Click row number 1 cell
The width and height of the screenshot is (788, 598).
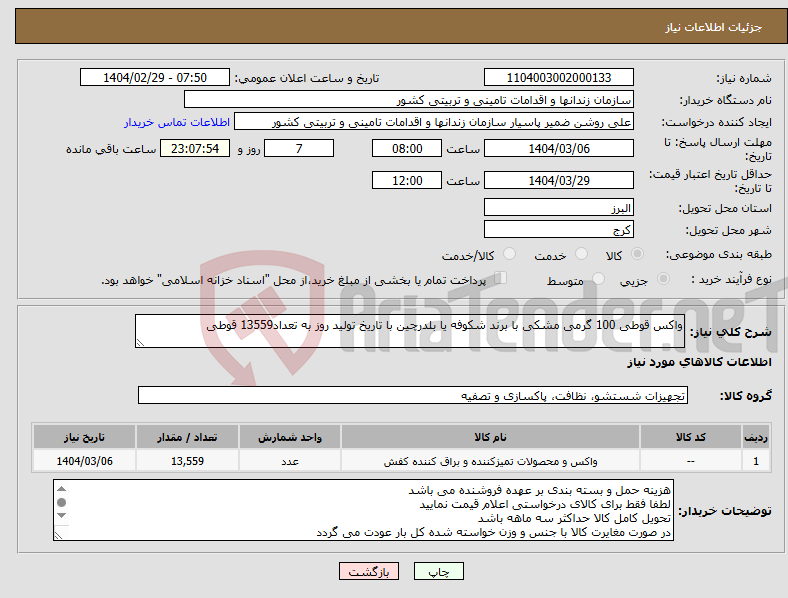tap(756, 460)
